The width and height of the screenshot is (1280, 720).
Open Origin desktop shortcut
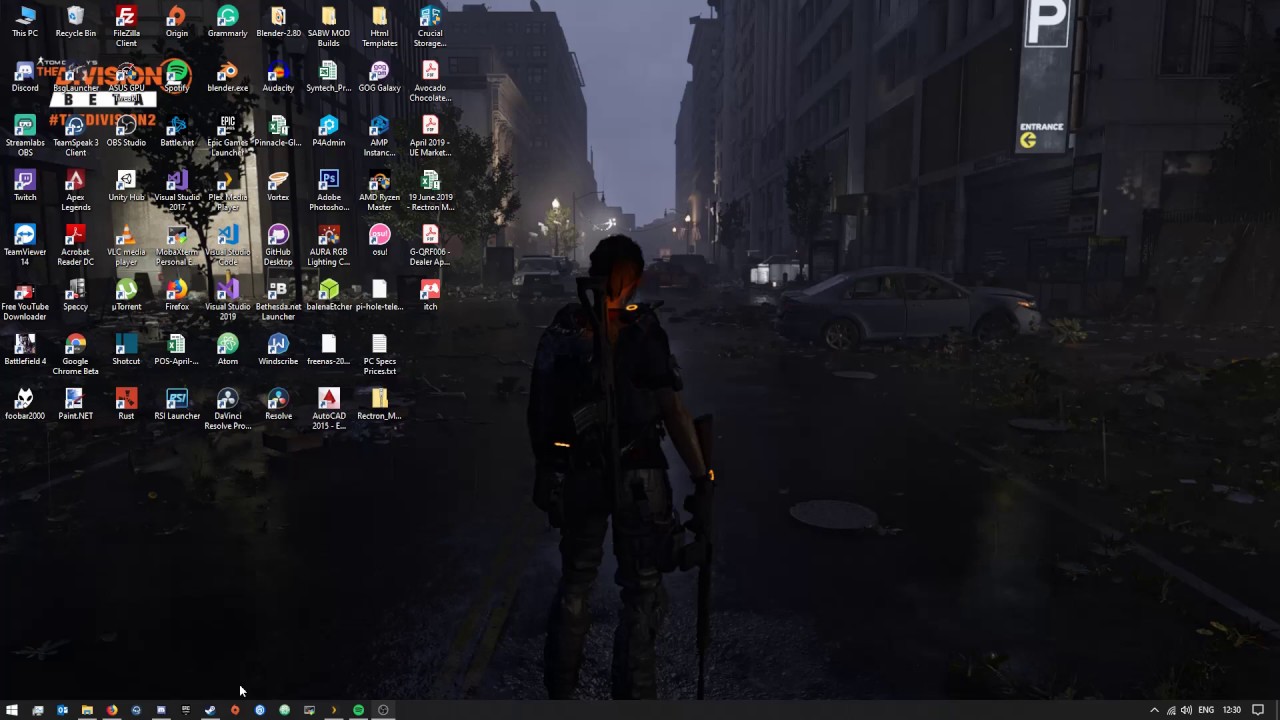177,22
